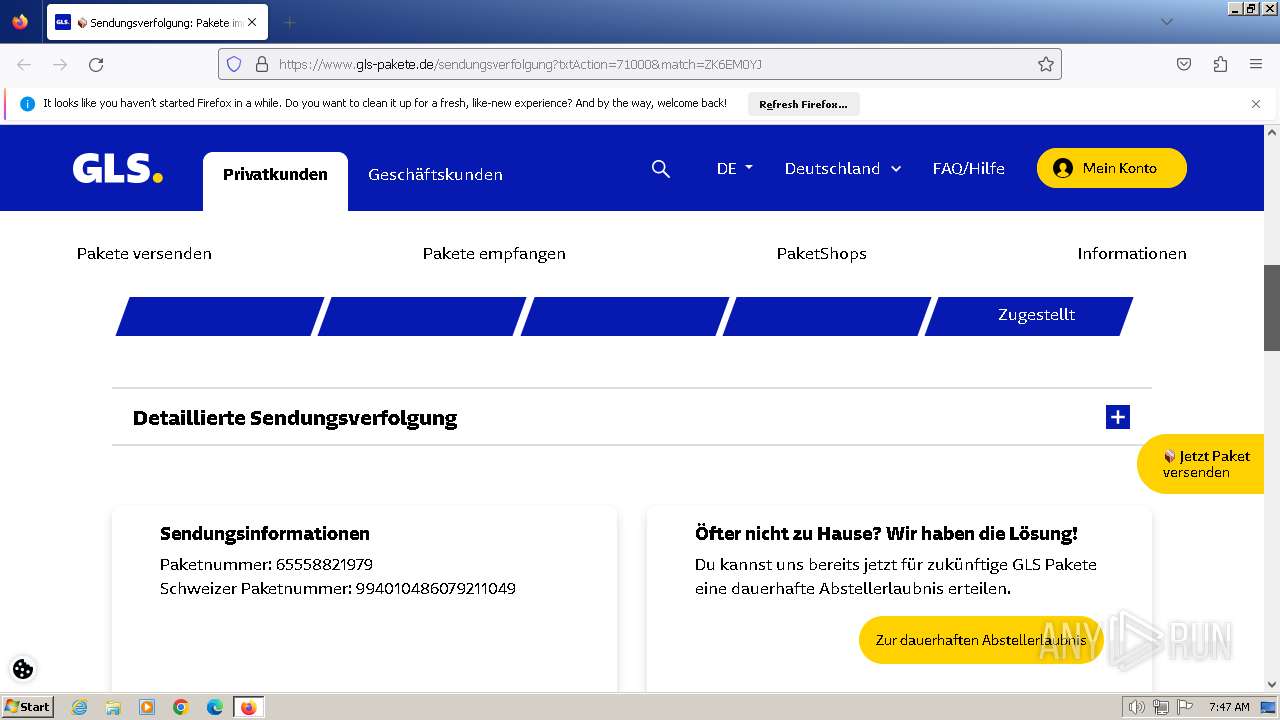Image resolution: width=1280 pixels, height=720 pixels.
Task: Open the cookie settings icon
Action: 23,669
